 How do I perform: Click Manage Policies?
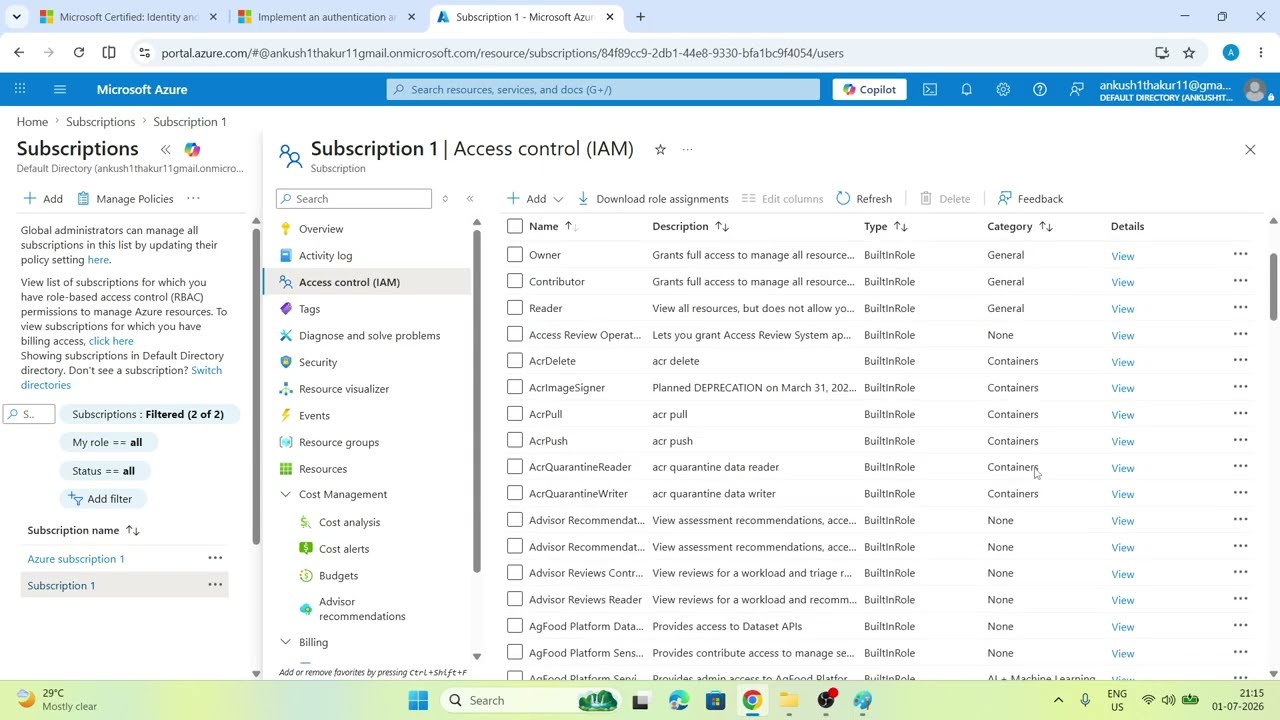(125, 198)
